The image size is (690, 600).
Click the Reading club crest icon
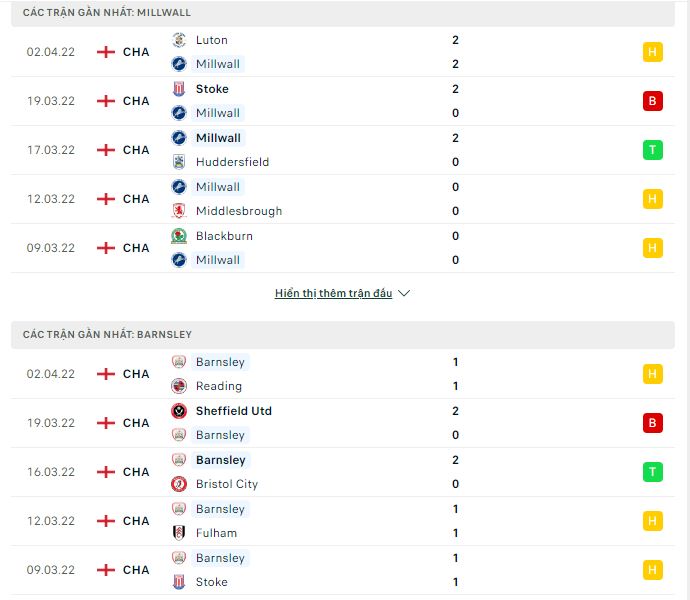[x=179, y=386]
